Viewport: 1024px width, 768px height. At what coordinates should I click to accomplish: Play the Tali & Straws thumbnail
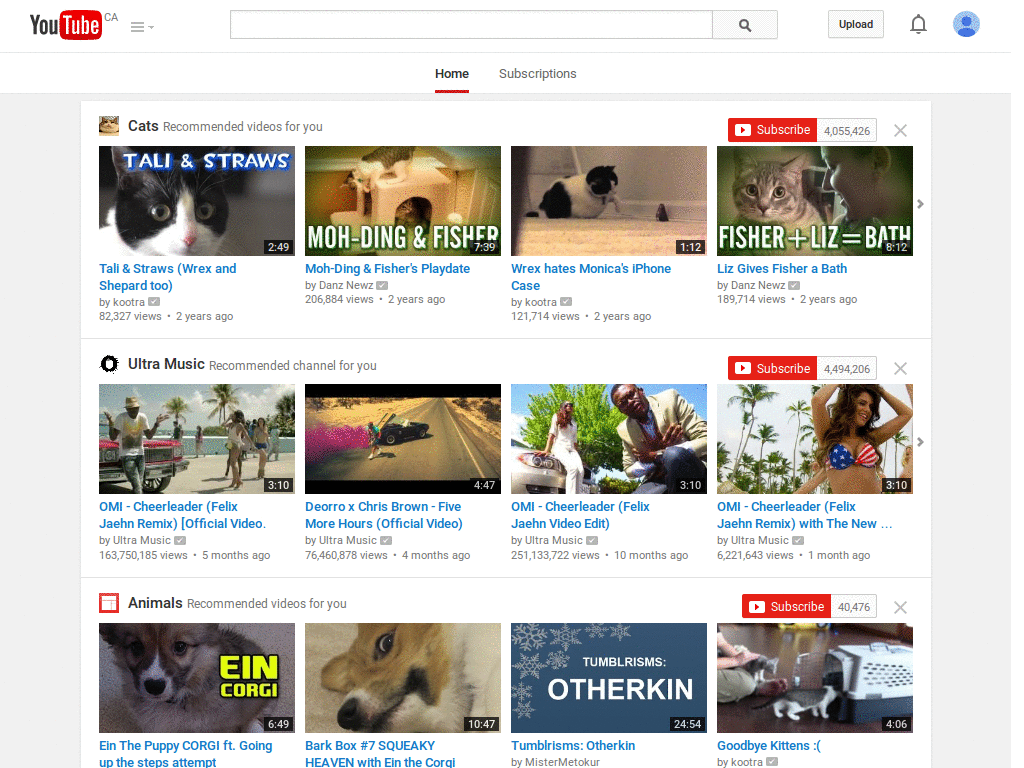click(197, 200)
